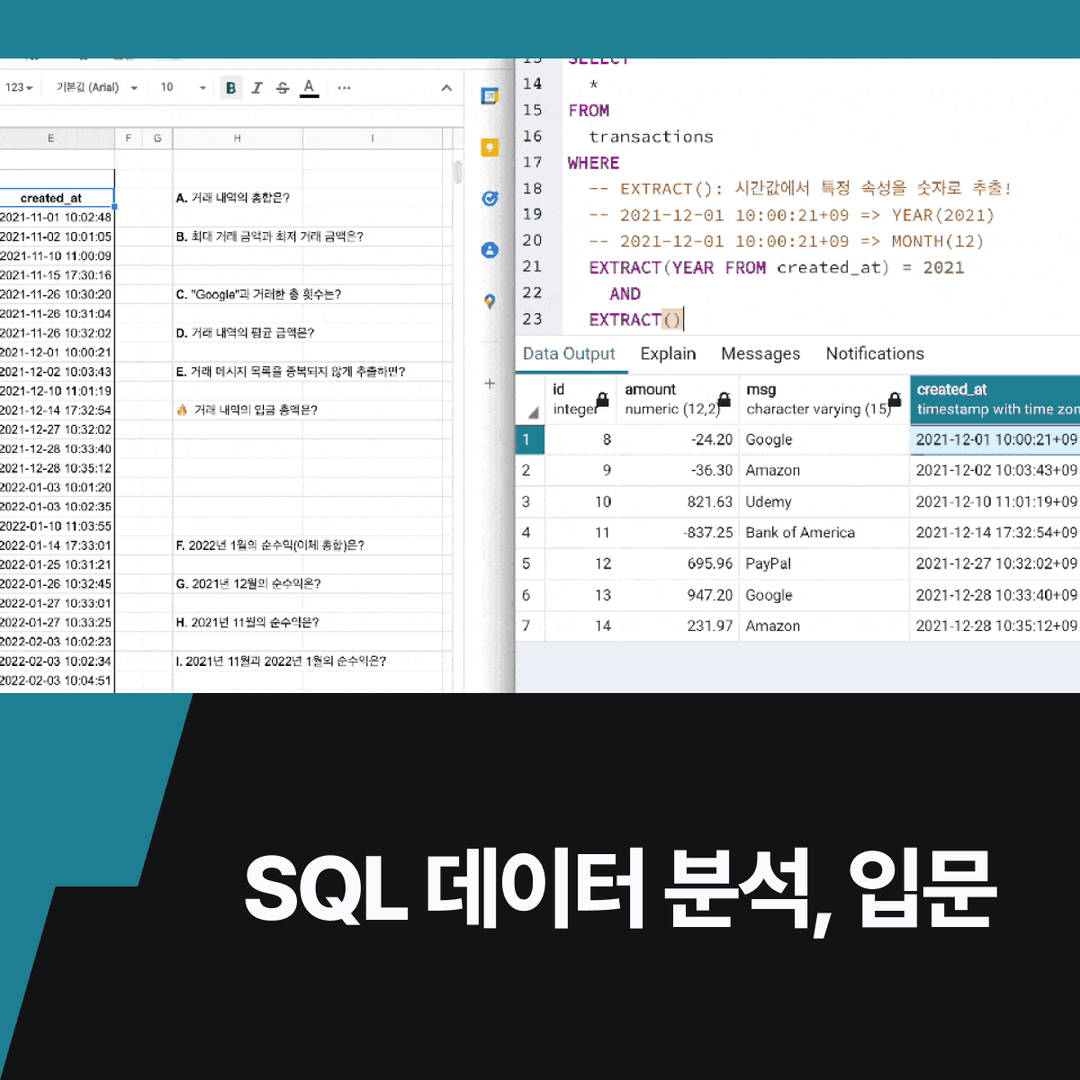Select column H header in the spreadsheet
Viewport: 1080px width, 1080px height.
pos(237,138)
